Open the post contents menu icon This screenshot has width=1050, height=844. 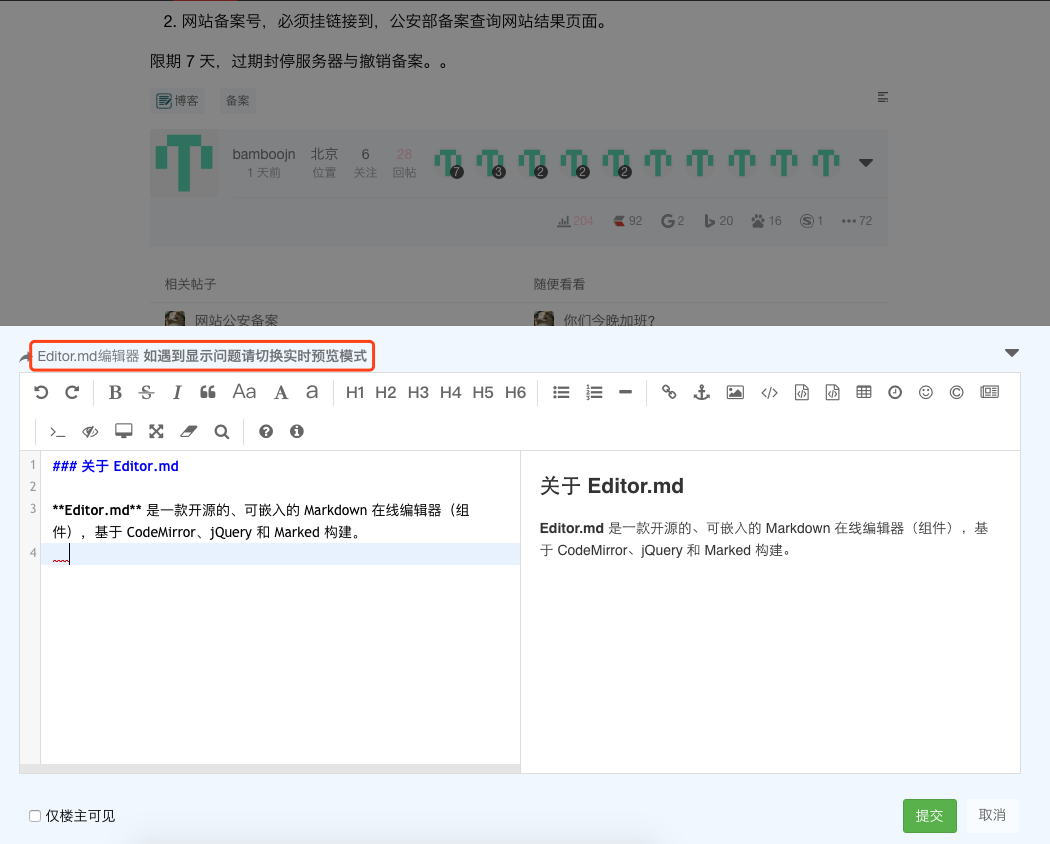883,98
